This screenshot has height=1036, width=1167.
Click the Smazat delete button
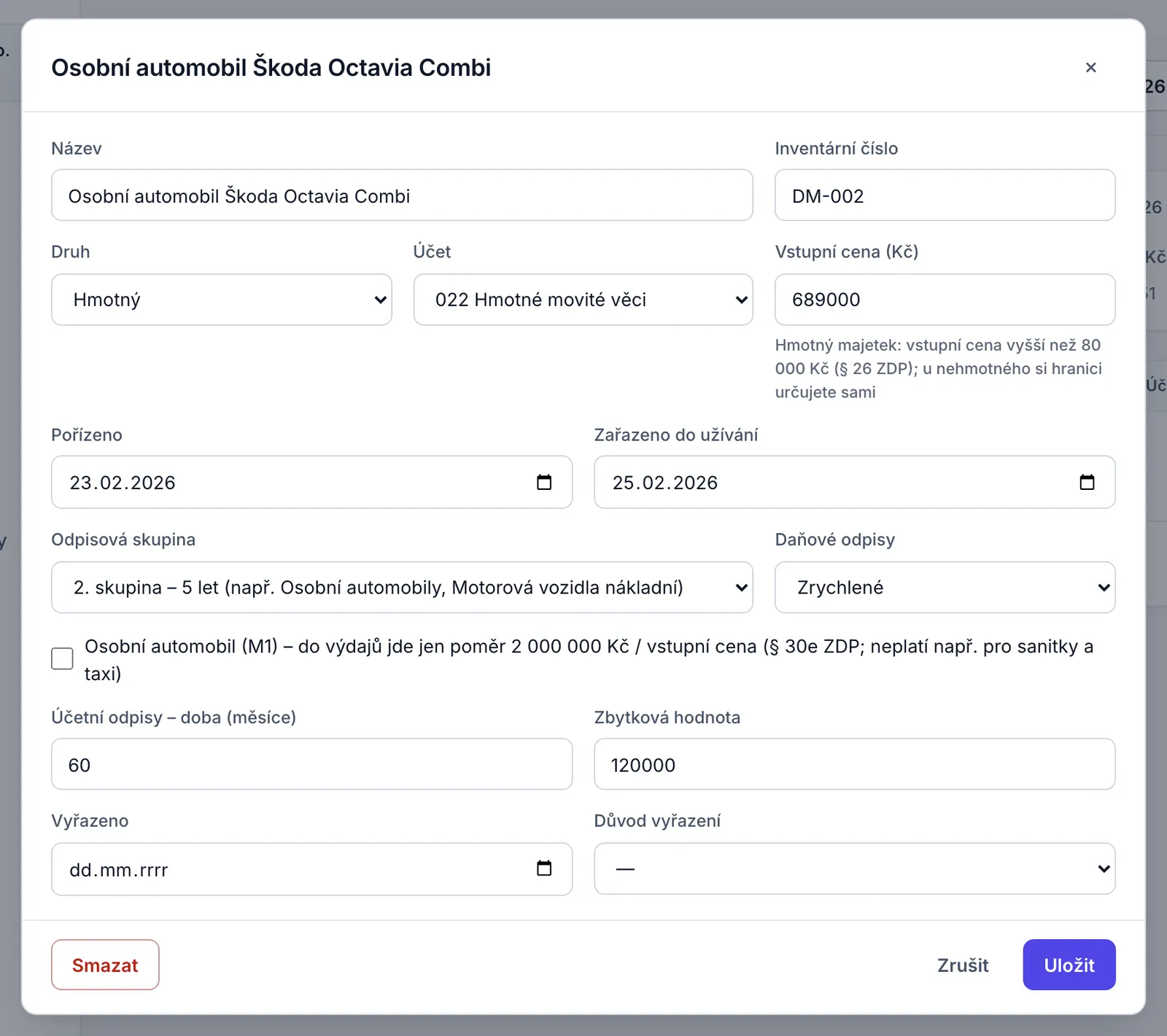pyautogui.click(x=105, y=965)
